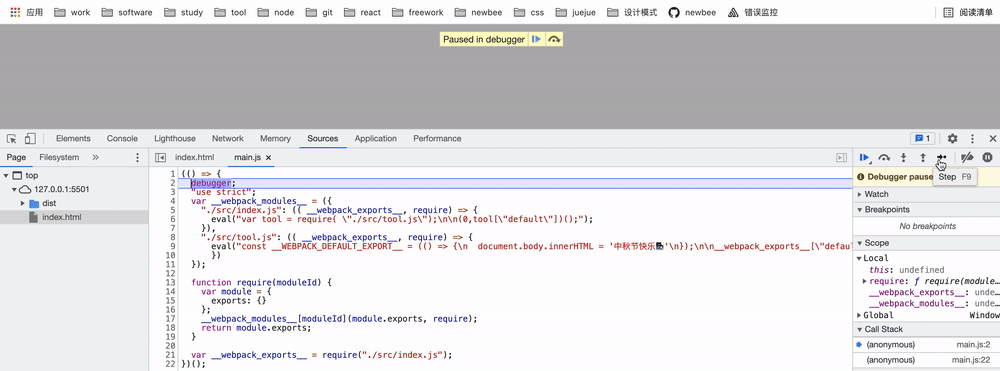Step over from the Paused in debugger overlay
1000x371 pixels.
coord(554,40)
